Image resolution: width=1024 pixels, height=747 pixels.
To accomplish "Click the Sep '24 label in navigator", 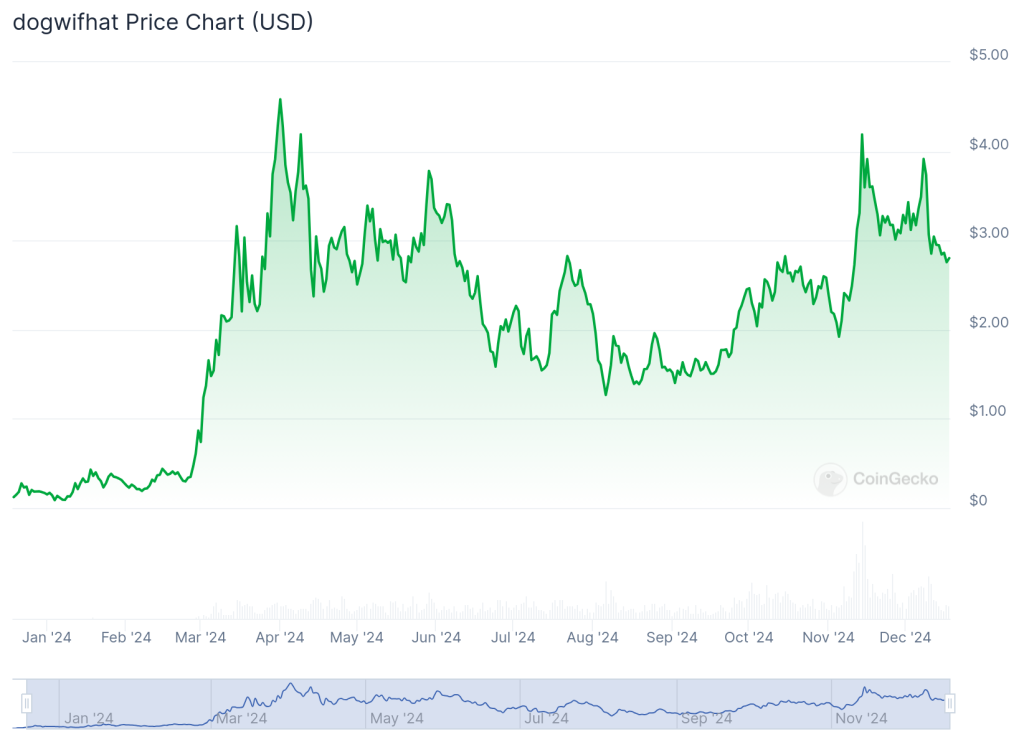I will coord(706,718).
